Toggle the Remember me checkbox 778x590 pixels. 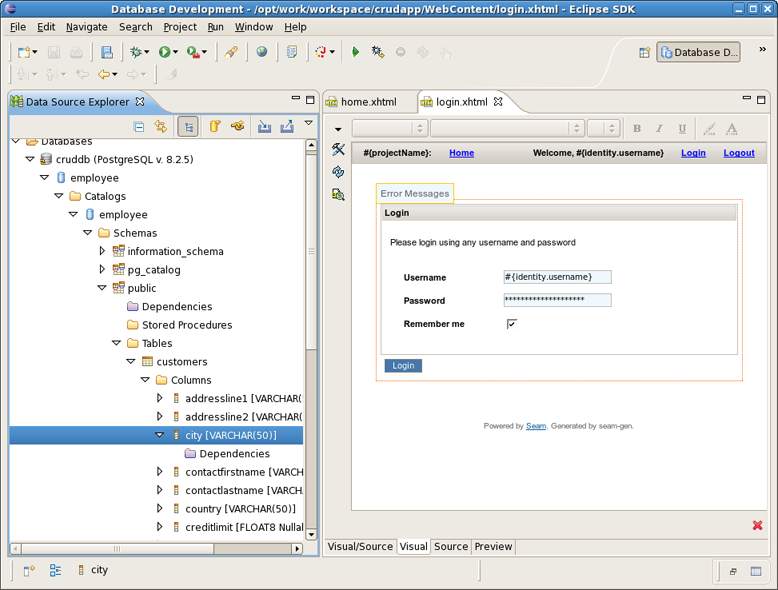pyautogui.click(x=512, y=324)
